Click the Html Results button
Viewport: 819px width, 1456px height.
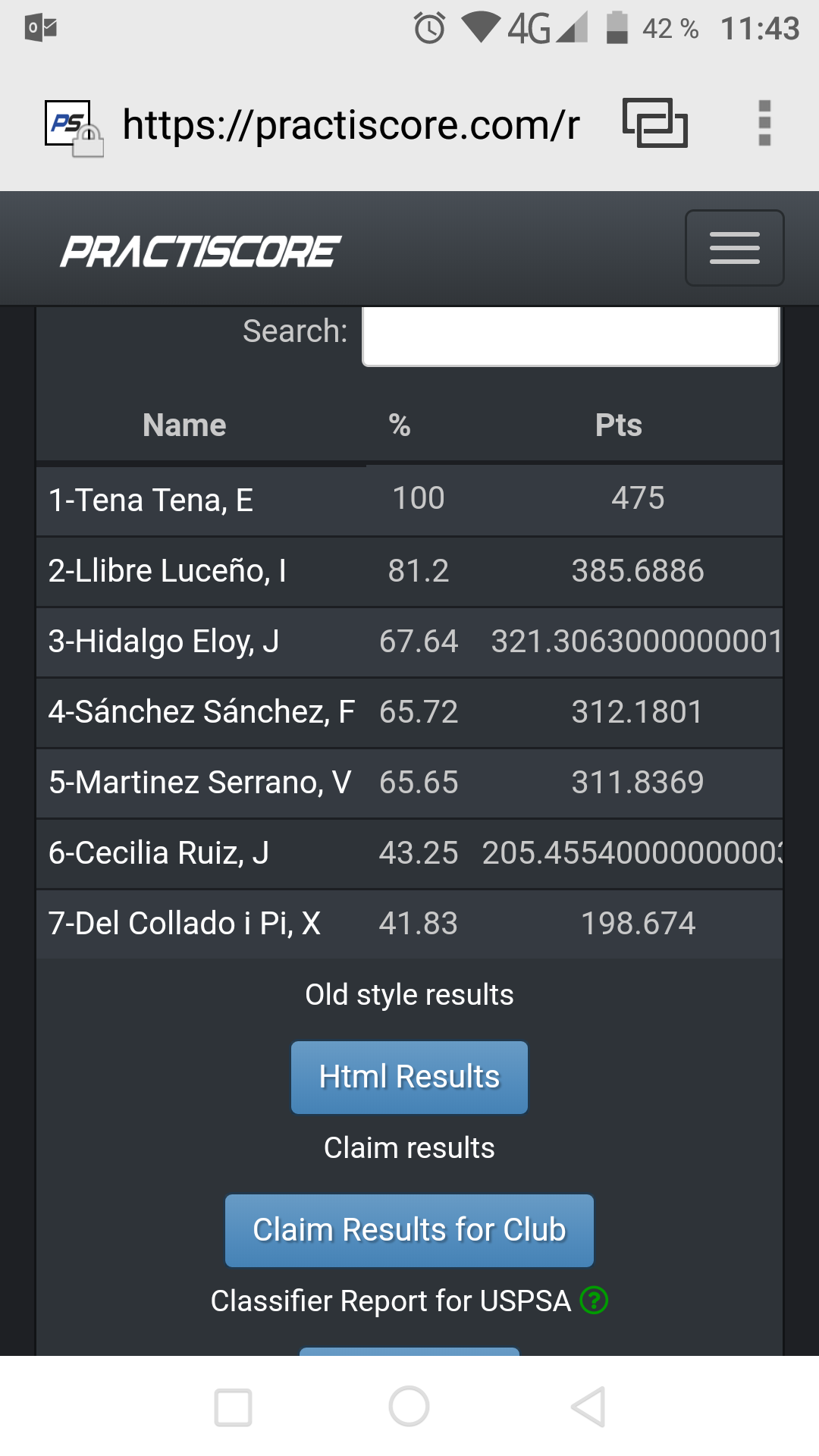click(x=409, y=1077)
